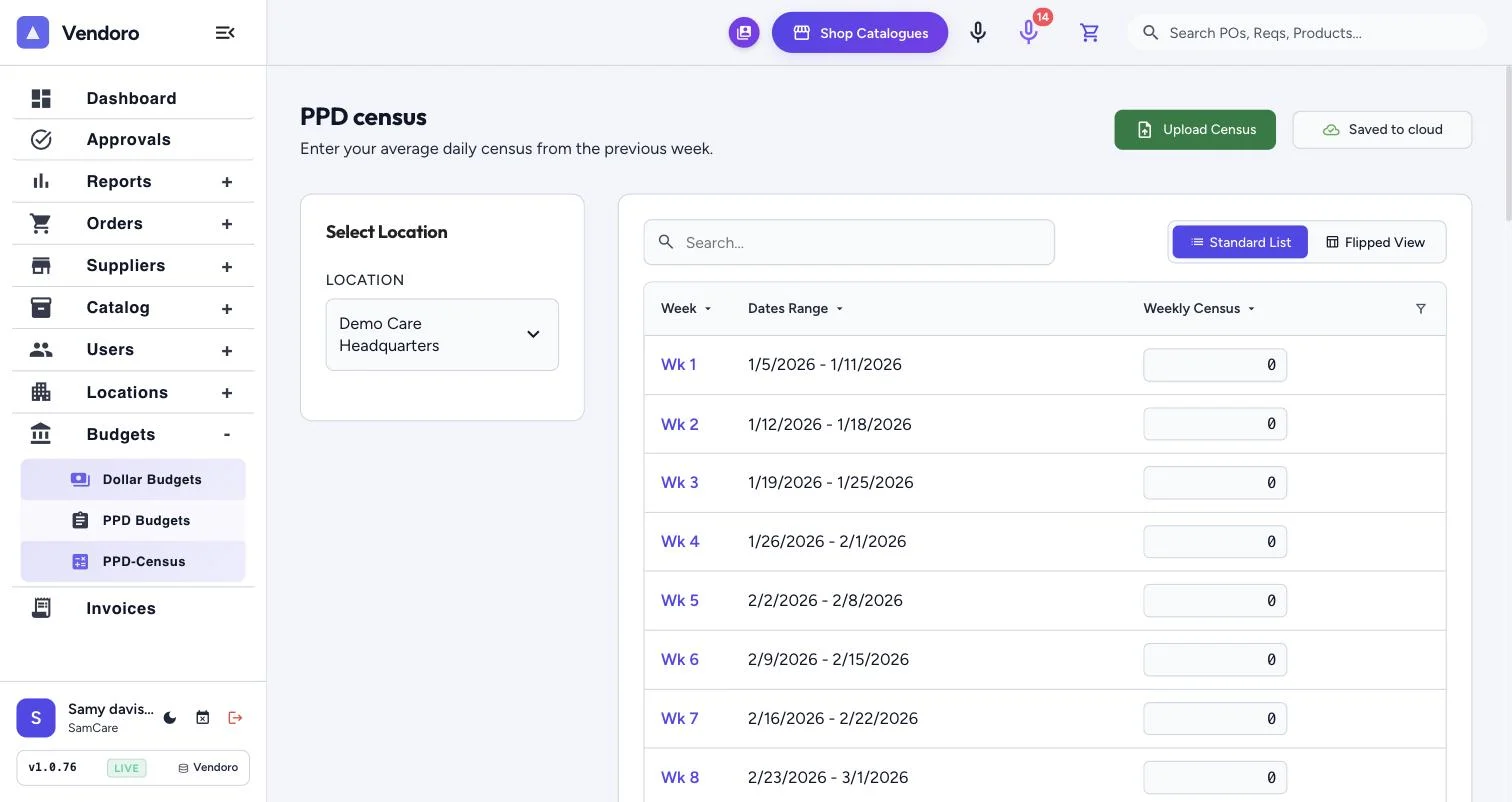
Task: Click the red logout icon
Action: [235, 718]
